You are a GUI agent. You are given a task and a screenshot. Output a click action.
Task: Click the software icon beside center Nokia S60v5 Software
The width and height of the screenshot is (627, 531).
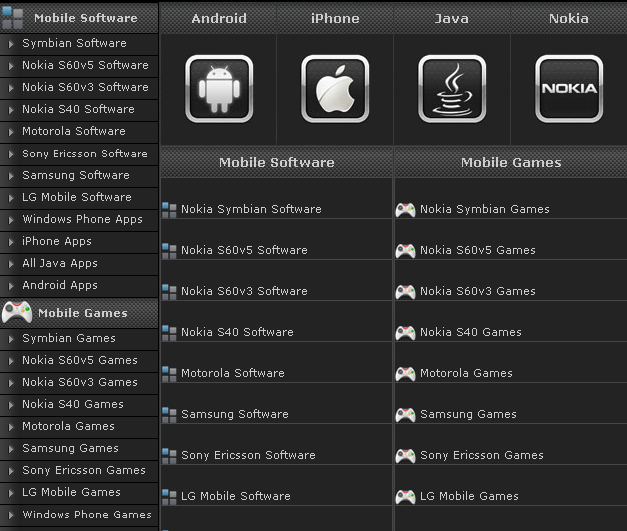coord(169,252)
